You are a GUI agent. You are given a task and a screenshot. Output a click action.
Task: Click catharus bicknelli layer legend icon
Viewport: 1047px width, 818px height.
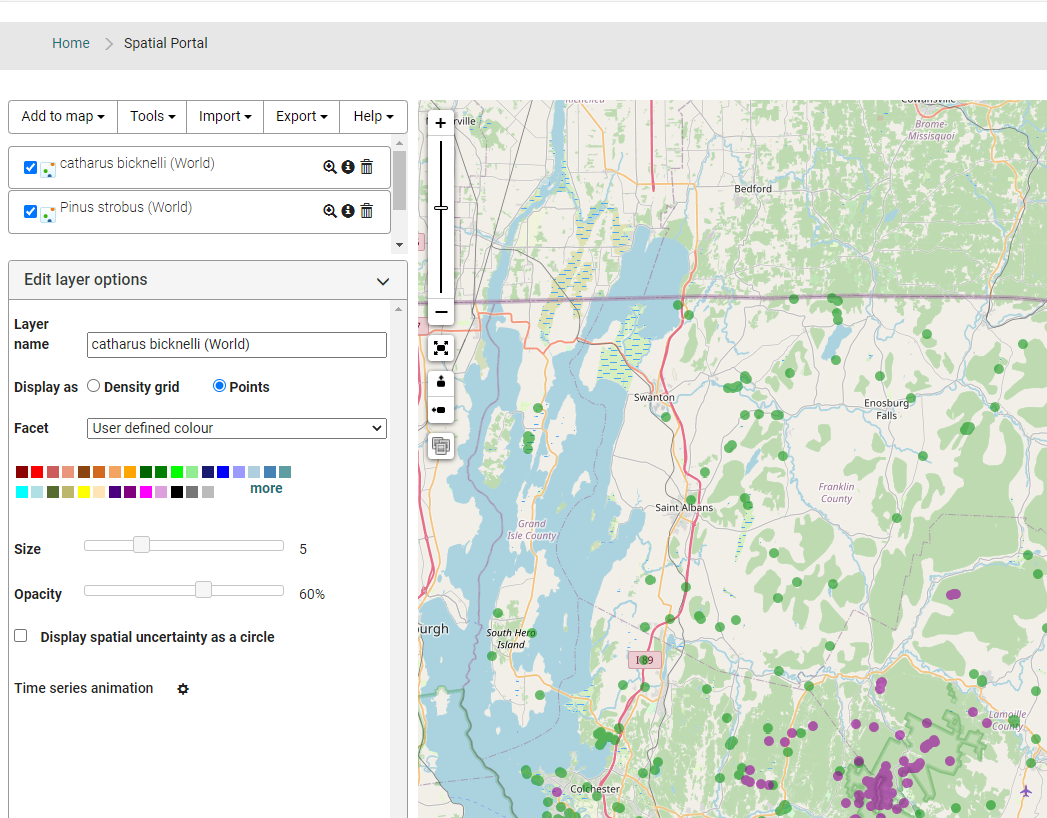coord(47,170)
